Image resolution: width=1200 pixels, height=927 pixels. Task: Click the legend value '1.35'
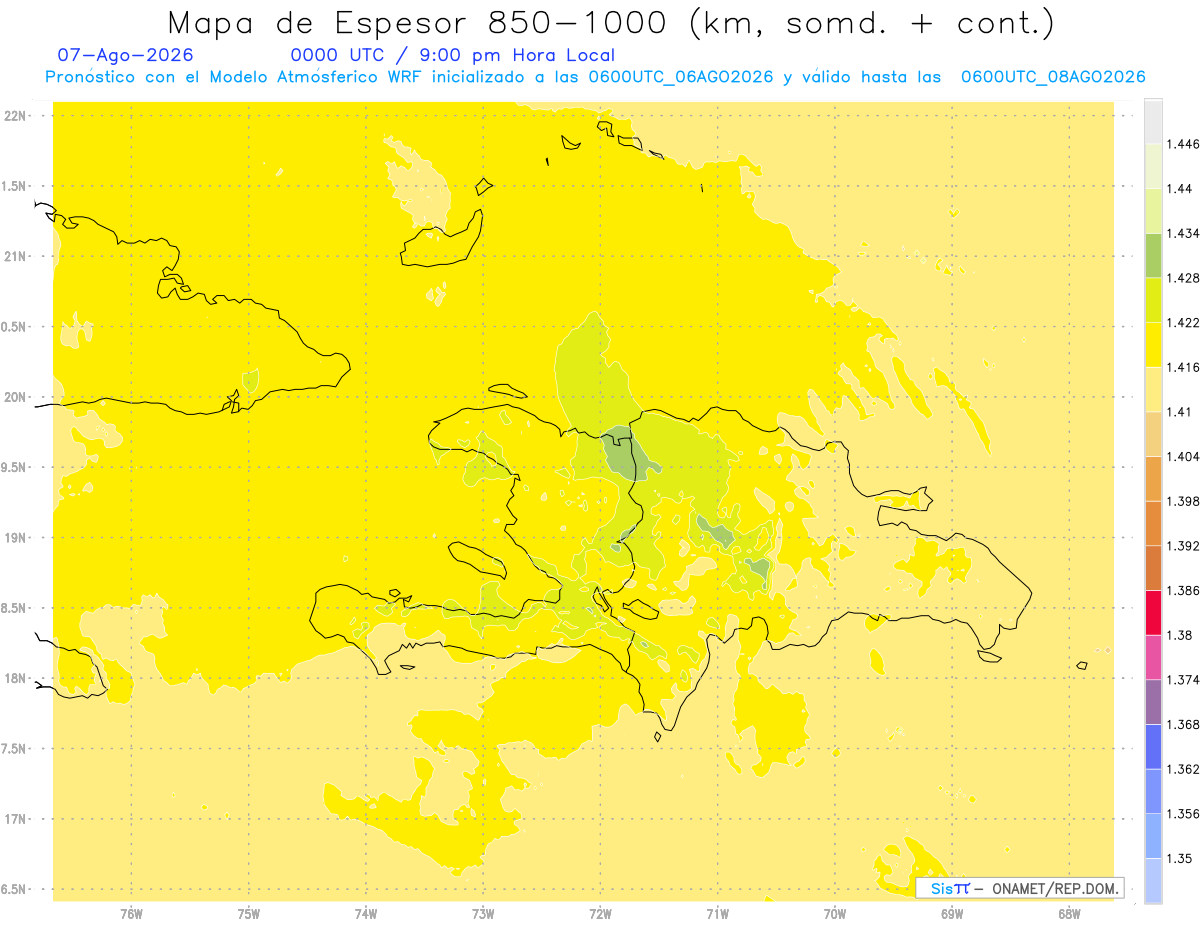[x=1179, y=858]
